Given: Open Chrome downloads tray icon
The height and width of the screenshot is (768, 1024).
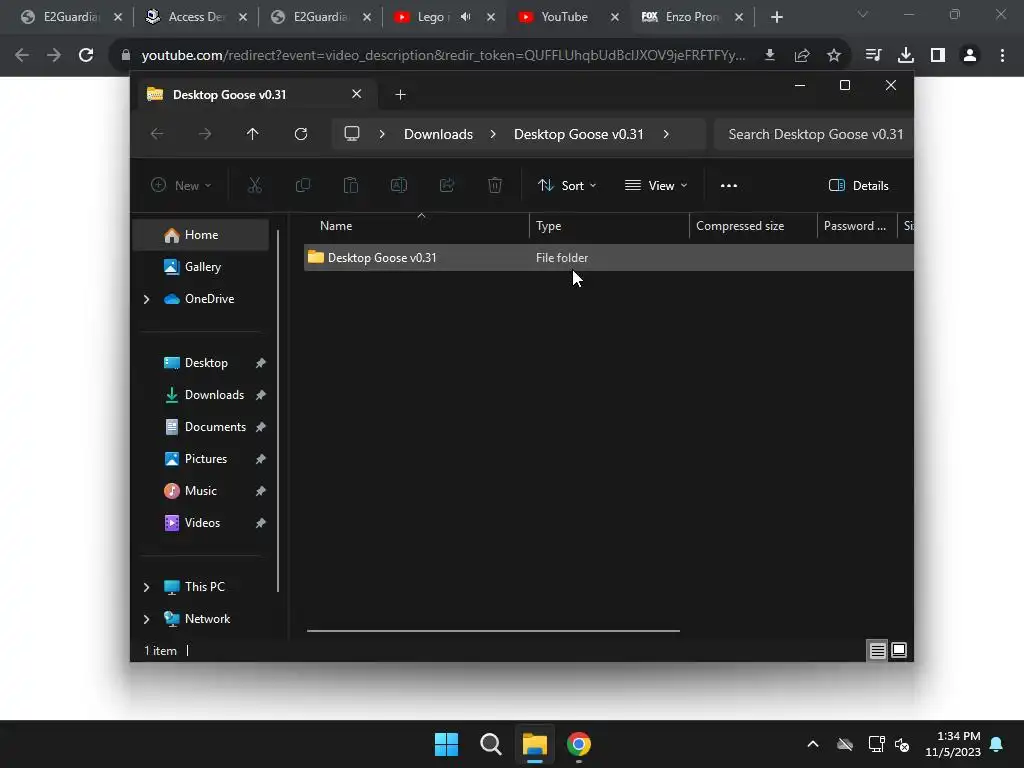Looking at the screenshot, I should click(906, 55).
